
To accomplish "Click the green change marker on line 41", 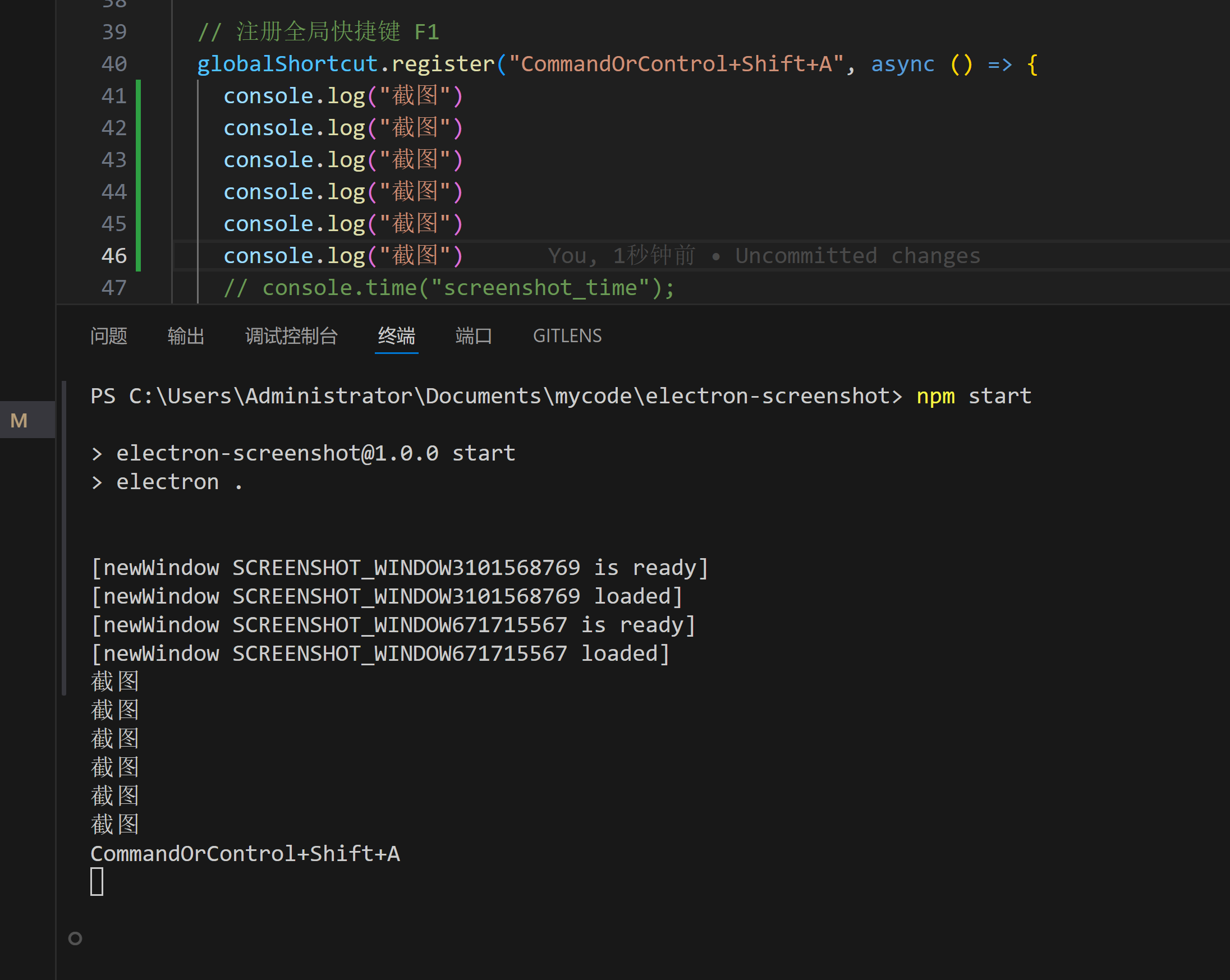I will 138,96.
